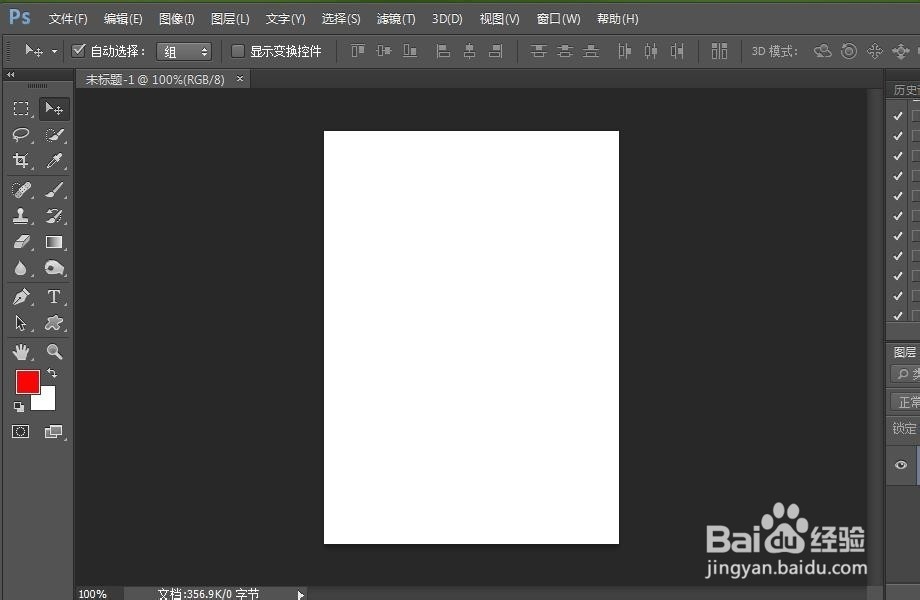Select the Brush tool
Screen dimensions: 920x600
tap(54, 190)
